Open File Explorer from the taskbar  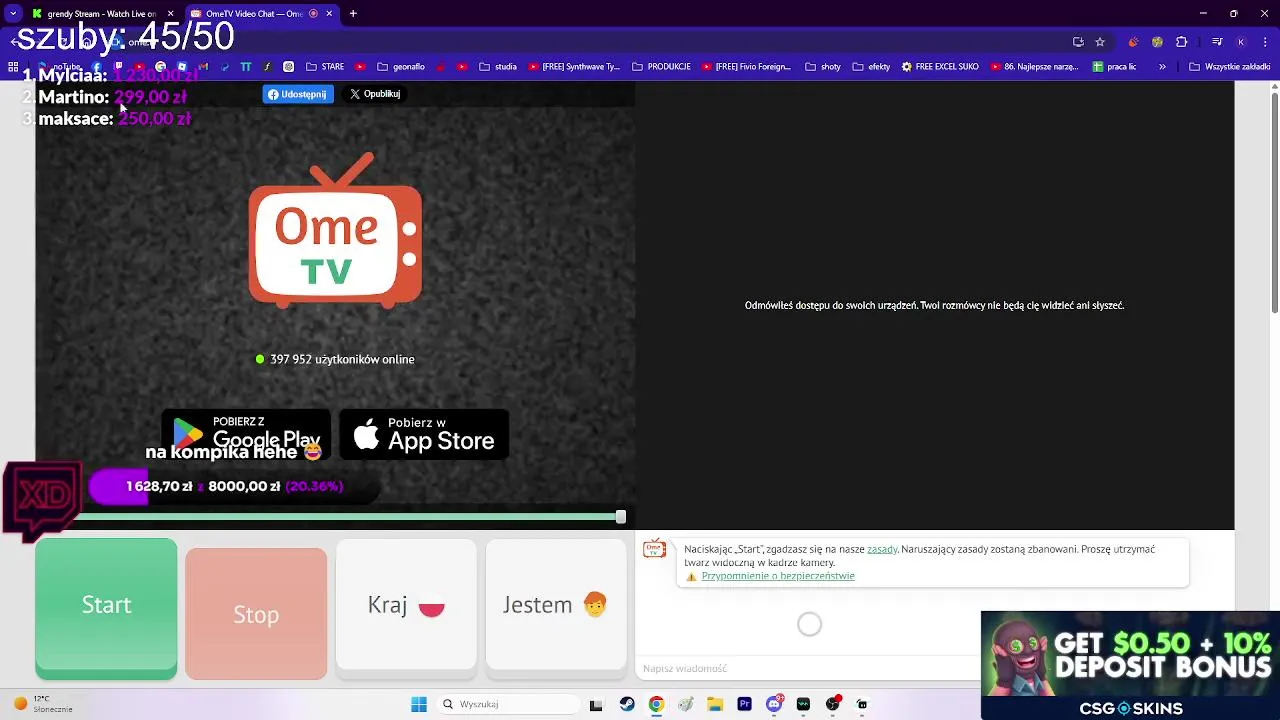click(715, 704)
